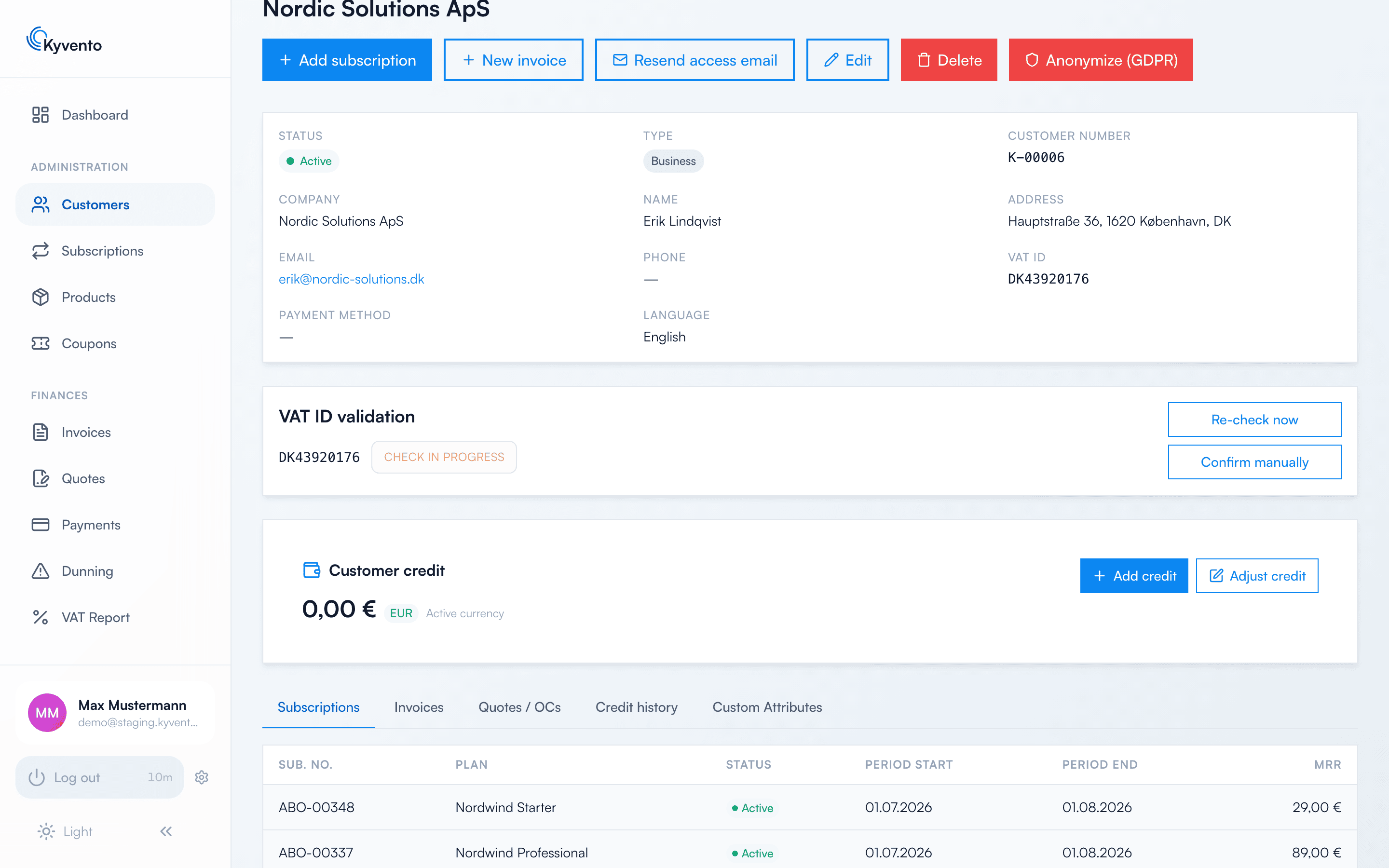Viewport: 1389px width, 868px height.
Task: Click the power icon on Log out
Action: tap(37, 777)
